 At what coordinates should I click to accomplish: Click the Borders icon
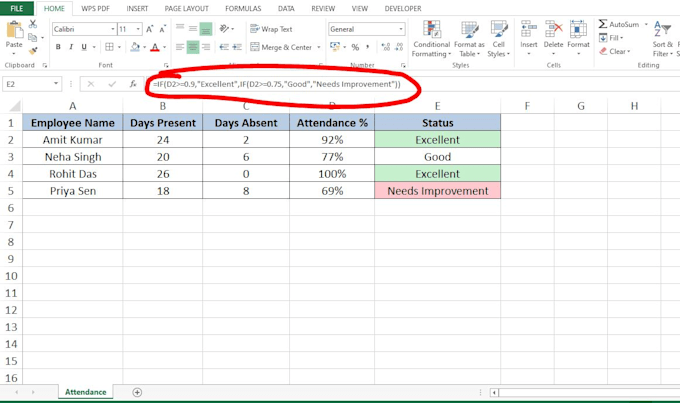click(109, 47)
